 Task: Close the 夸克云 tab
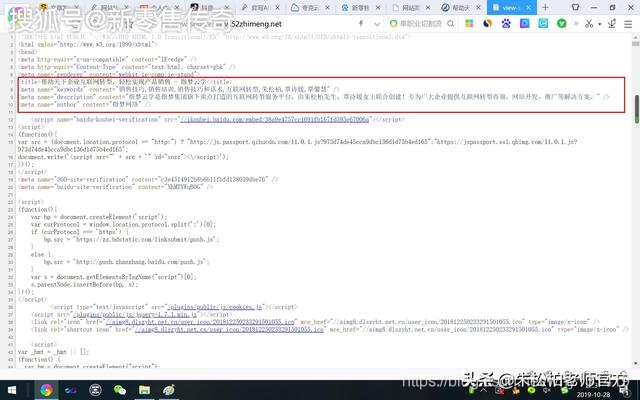328,8
